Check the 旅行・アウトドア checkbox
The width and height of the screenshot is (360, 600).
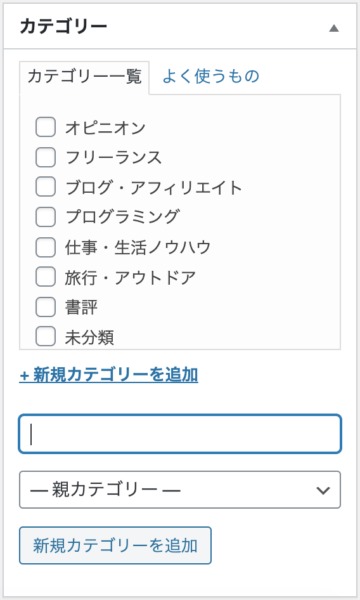point(46,277)
